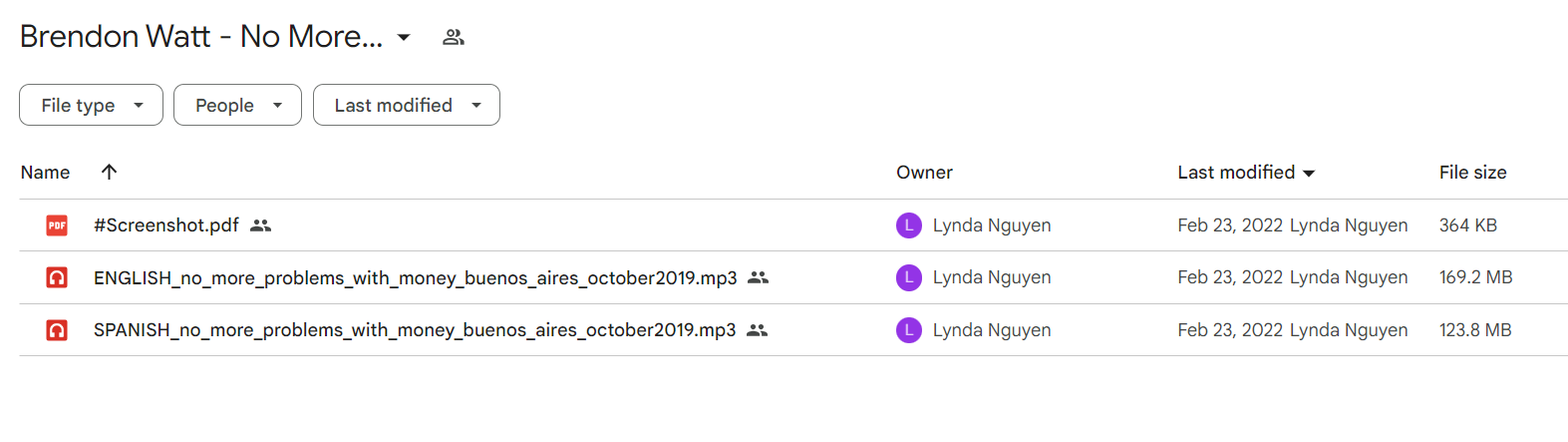Image resolution: width=1568 pixels, height=442 pixels.
Task: Click the audio icon of the SPANISH mp3 file
Action: (57, 330)
